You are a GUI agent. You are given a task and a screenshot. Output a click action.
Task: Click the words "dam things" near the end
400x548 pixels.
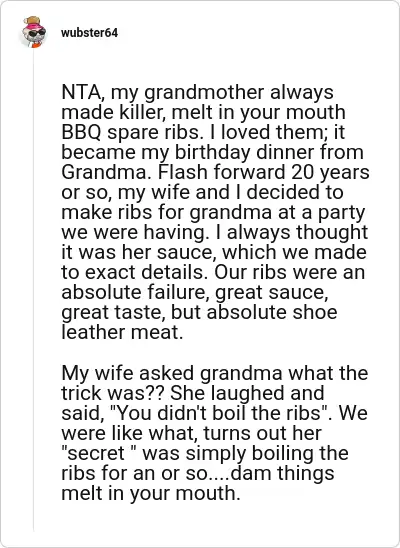283,473
